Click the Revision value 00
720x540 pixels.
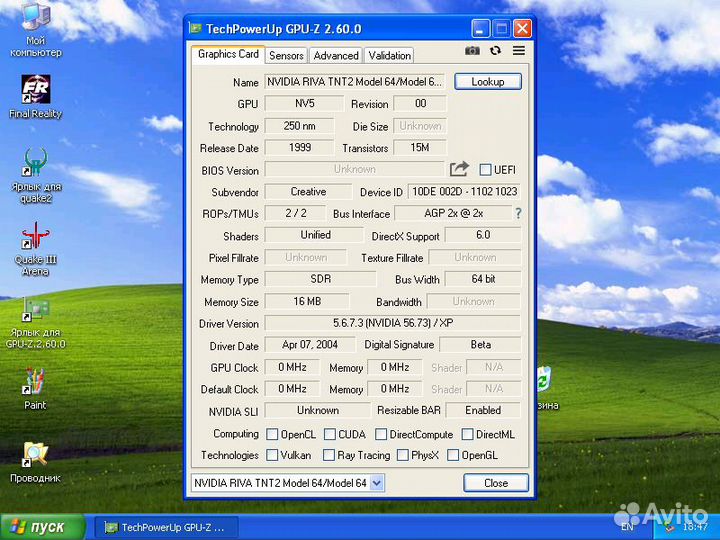(x=420, y=103)
